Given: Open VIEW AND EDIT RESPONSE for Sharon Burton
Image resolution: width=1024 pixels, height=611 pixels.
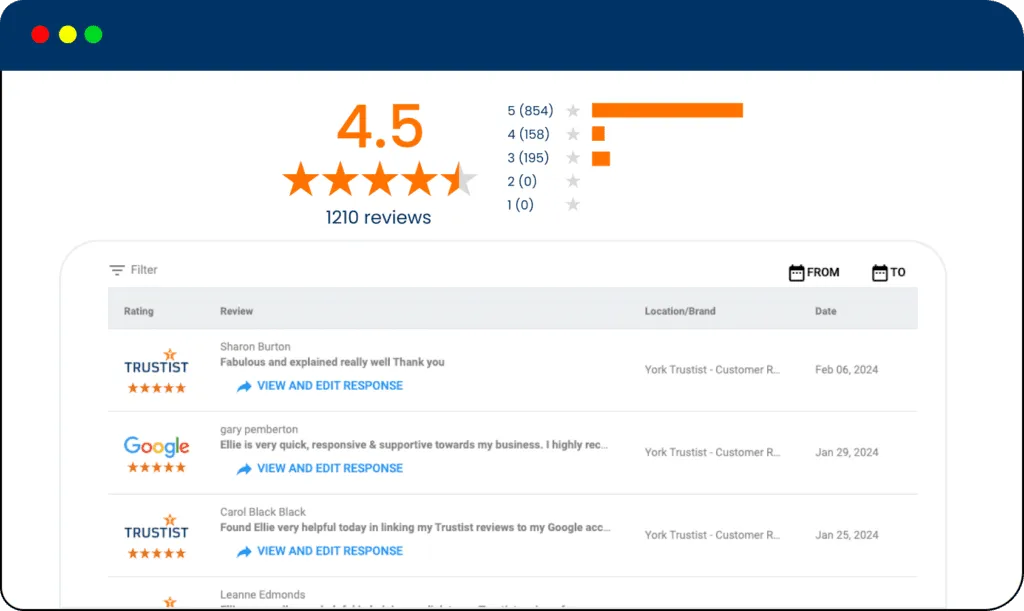Looking at the screenshot, I should point(330,386).
